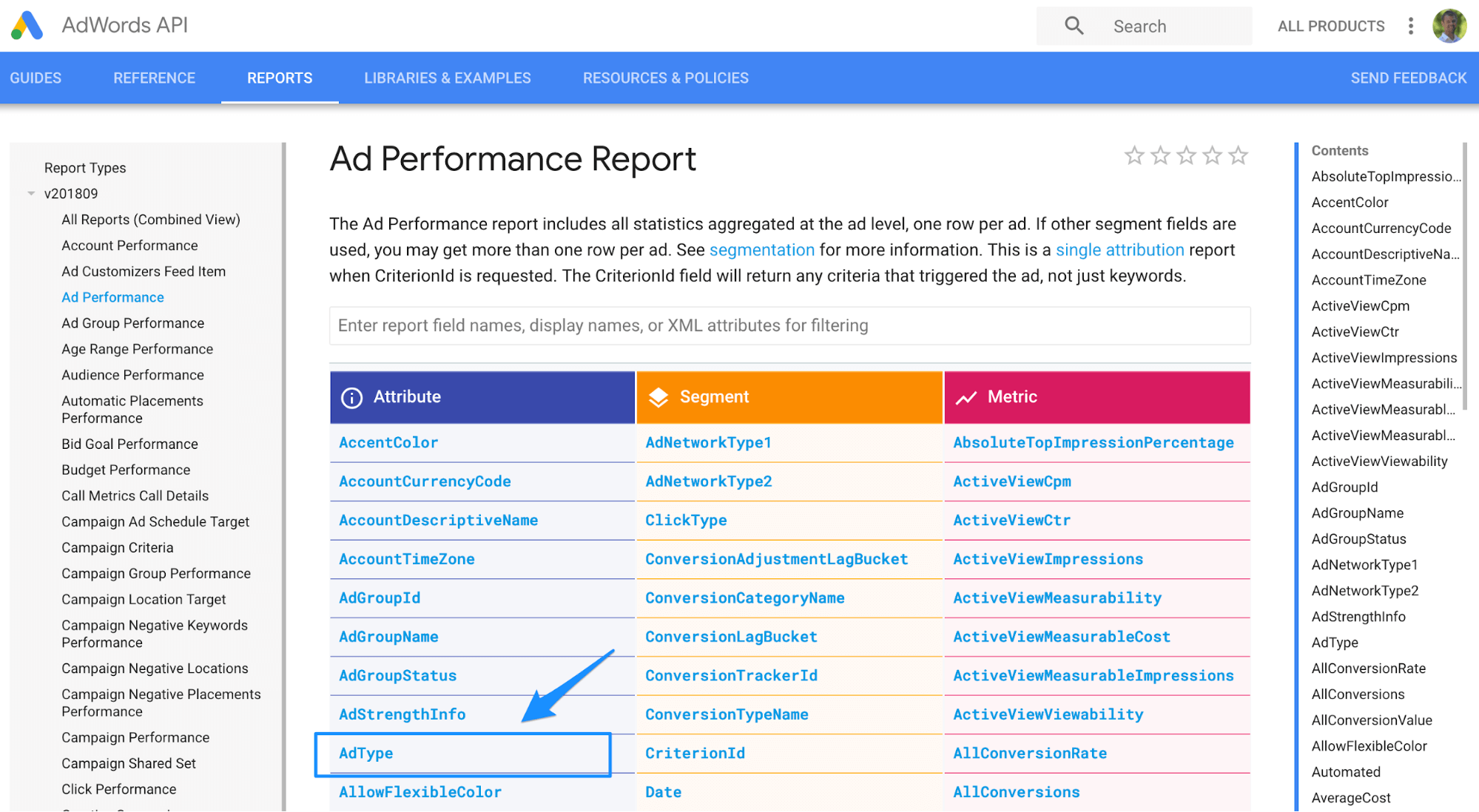
Task: Open Libraries & Examples tab
Action: click(x=448, y=78)
